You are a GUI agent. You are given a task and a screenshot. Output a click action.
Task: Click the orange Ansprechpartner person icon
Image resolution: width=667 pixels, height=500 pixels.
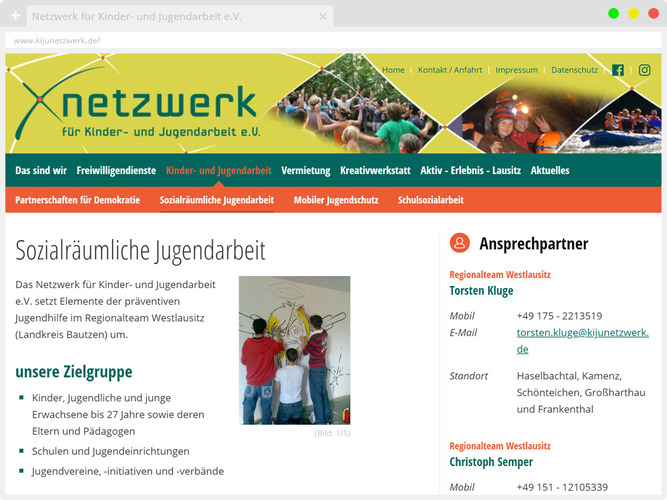(459, 243)
